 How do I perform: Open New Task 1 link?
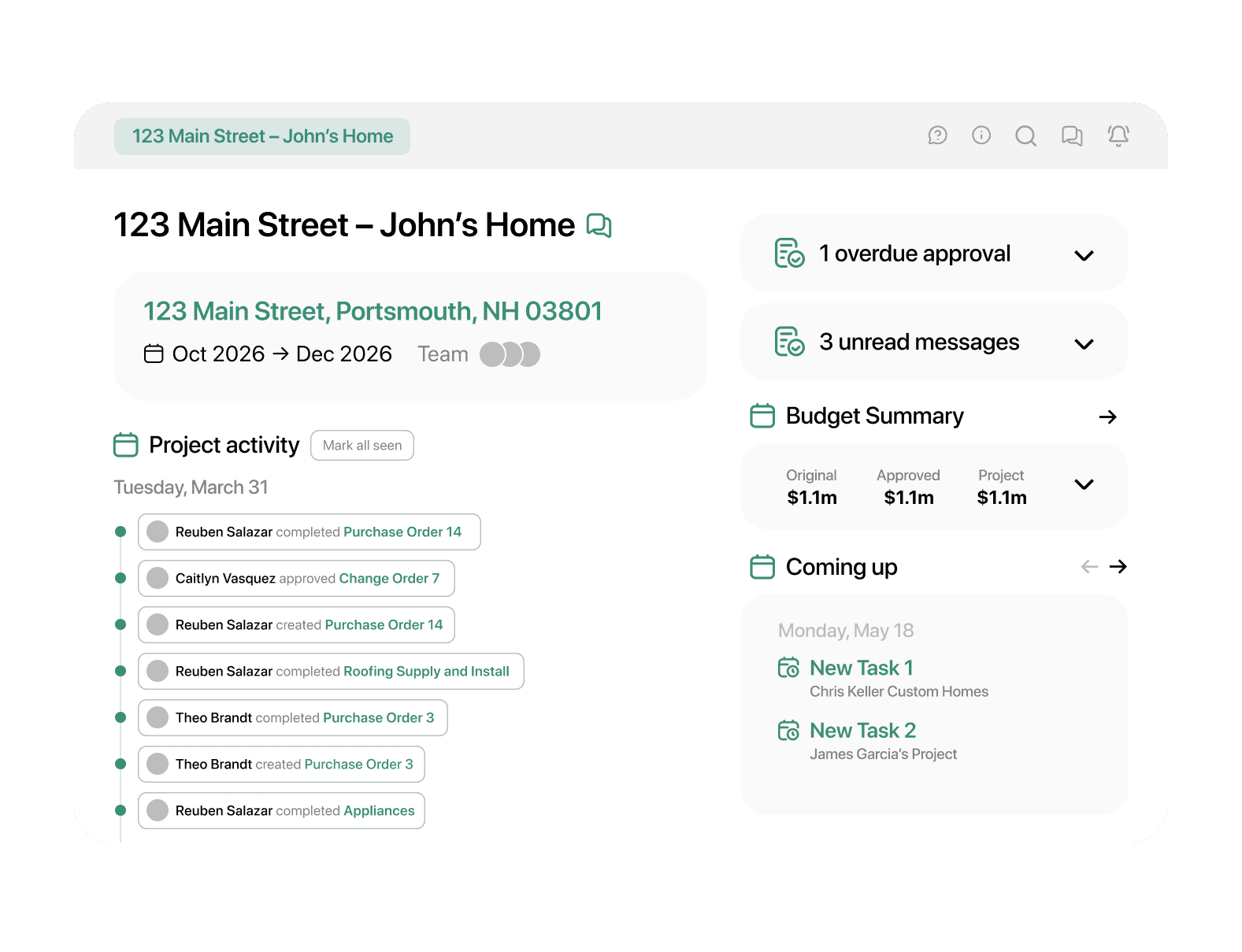(862, 668)
